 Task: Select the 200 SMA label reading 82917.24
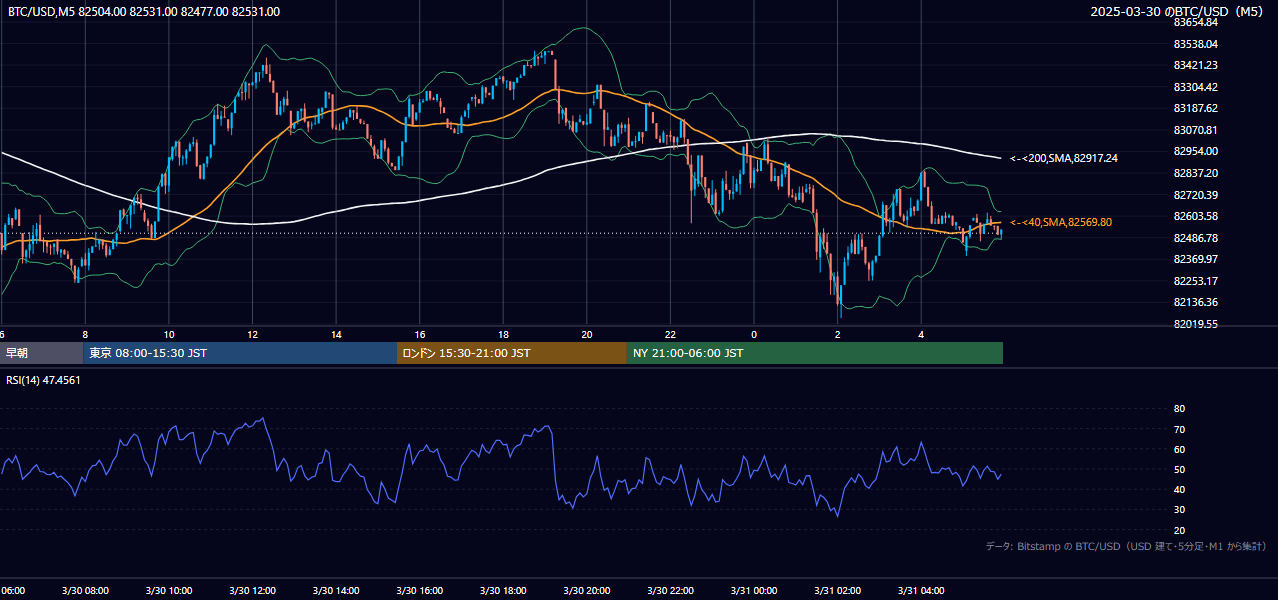[x=1064, y=158]
